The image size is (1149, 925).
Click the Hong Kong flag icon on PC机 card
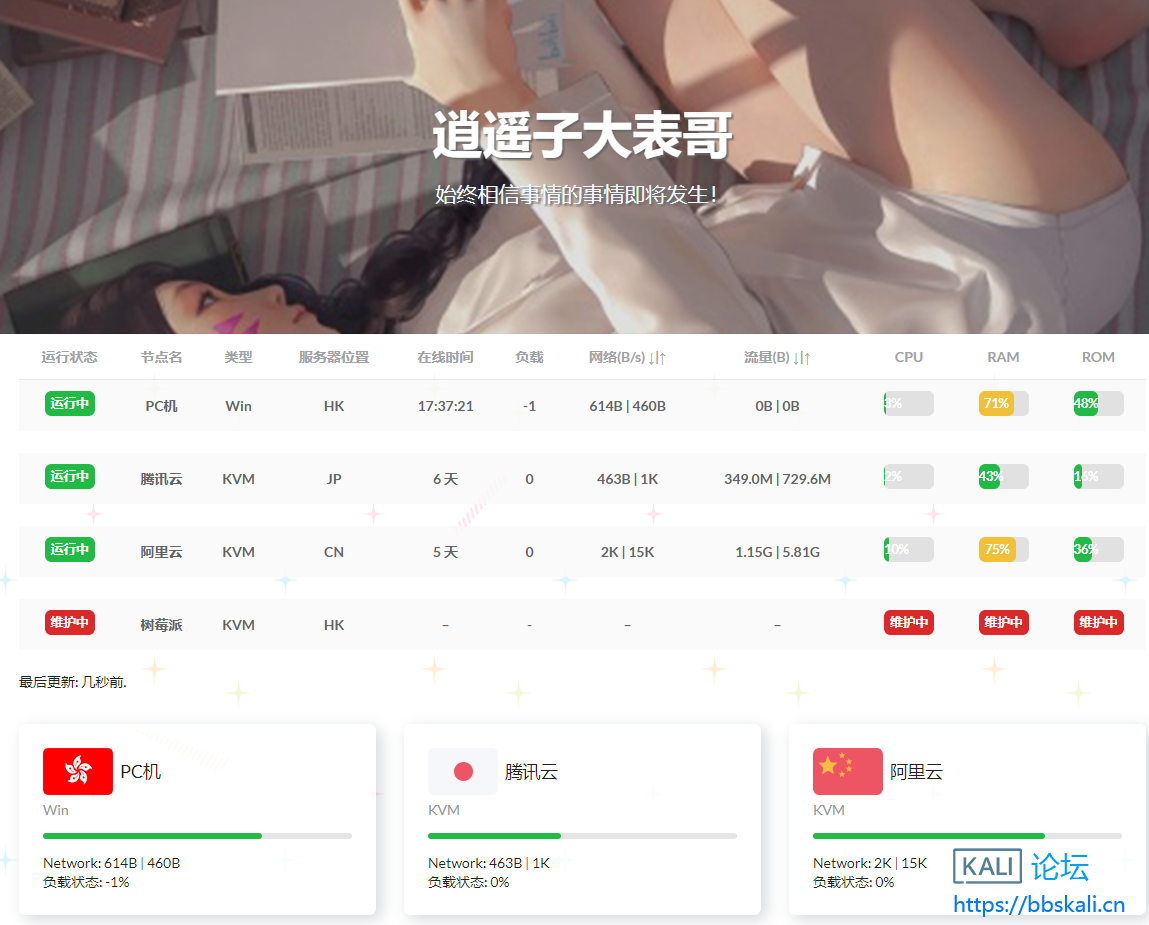[x=77, y=771]
